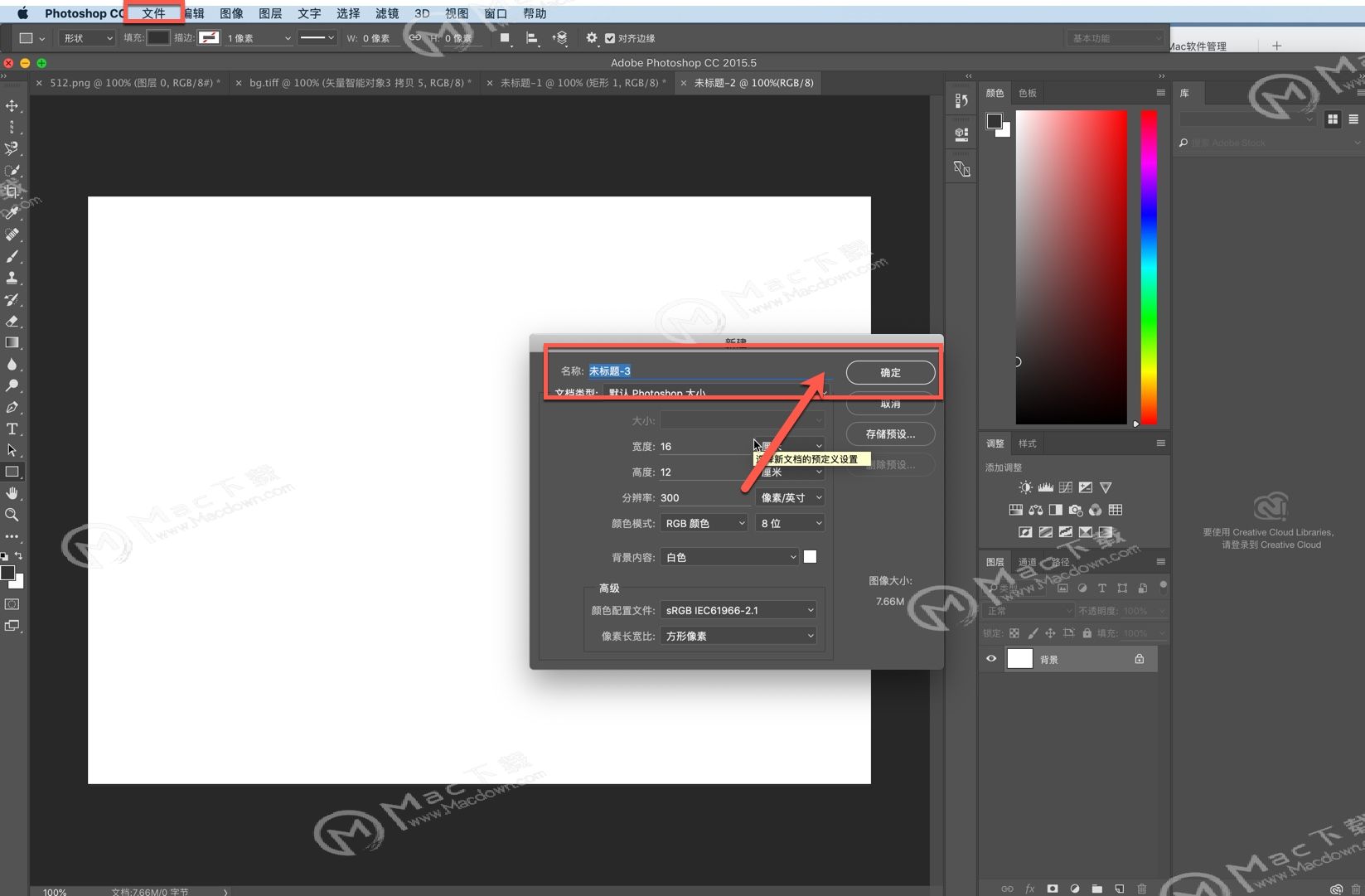Click the 宽度 width input field

705,446
